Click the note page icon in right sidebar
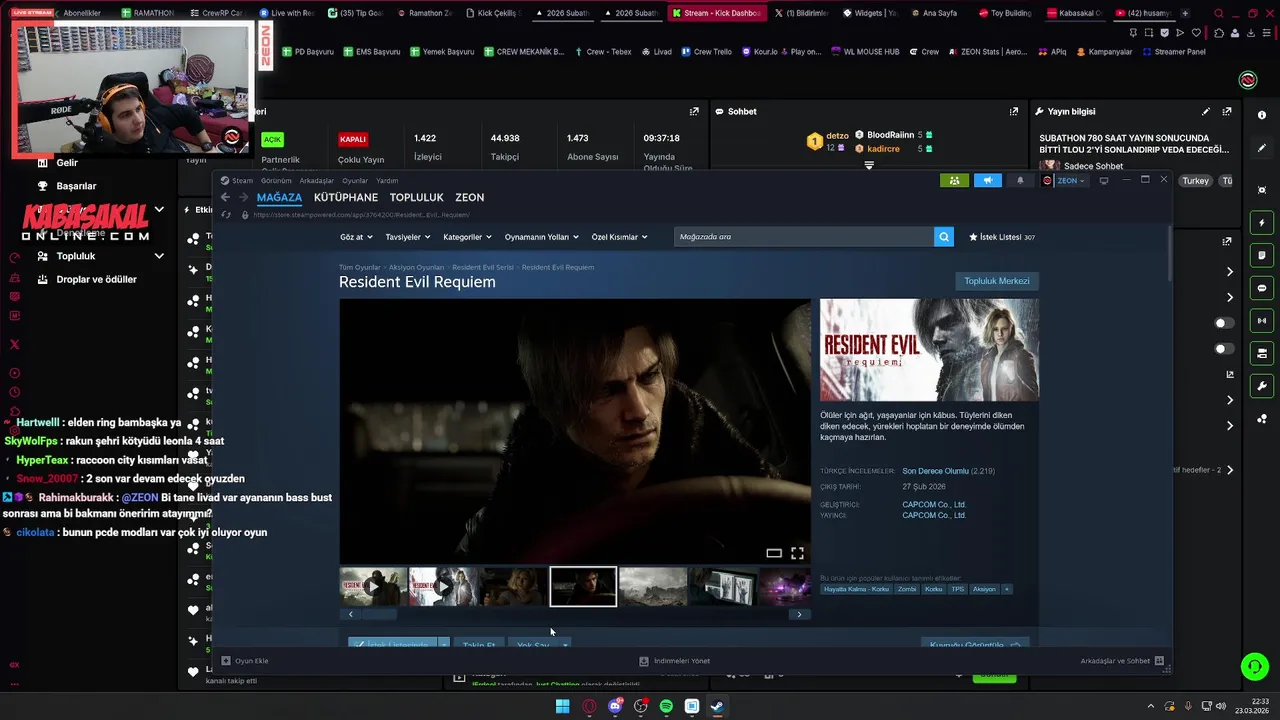1280x720 pixels. pyautogui.click(x=1262, y=255)
